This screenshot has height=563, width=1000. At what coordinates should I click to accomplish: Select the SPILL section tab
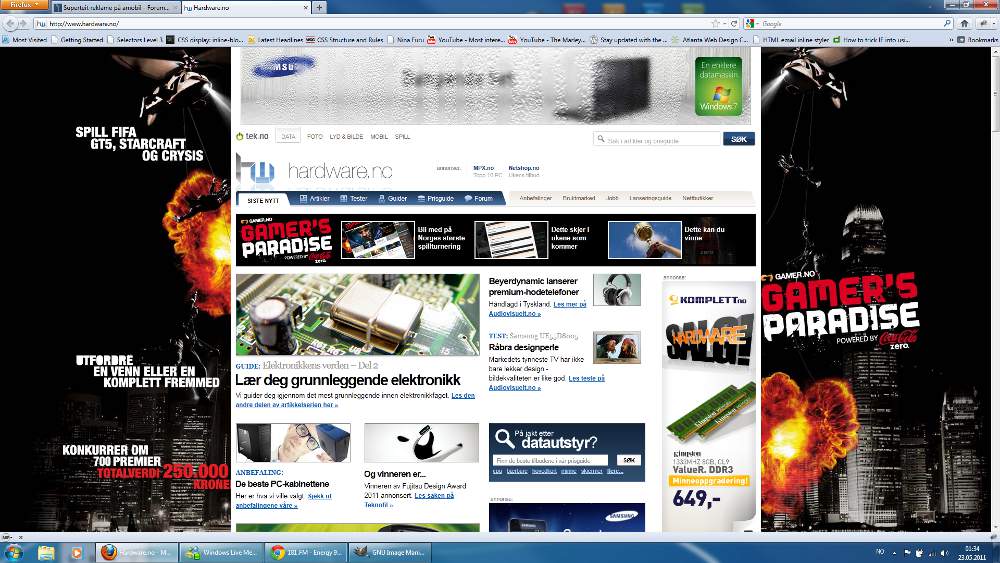pyautogui.click(x=402, y=136)
